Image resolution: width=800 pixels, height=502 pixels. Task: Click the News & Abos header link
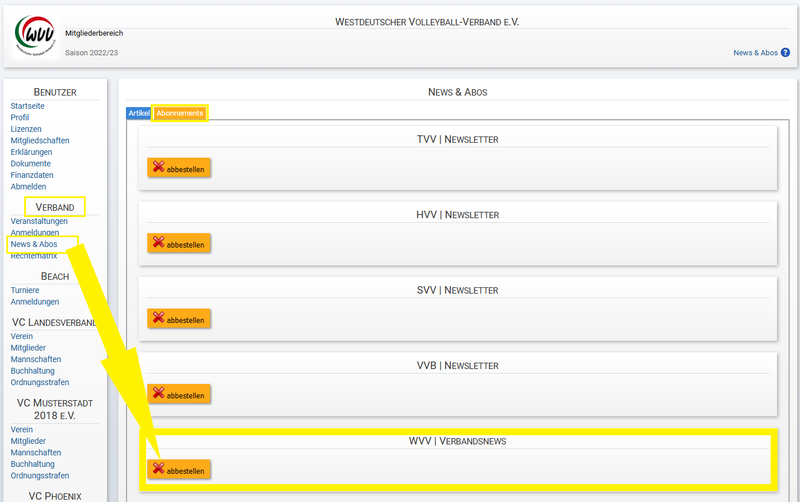tap(755, 52)
